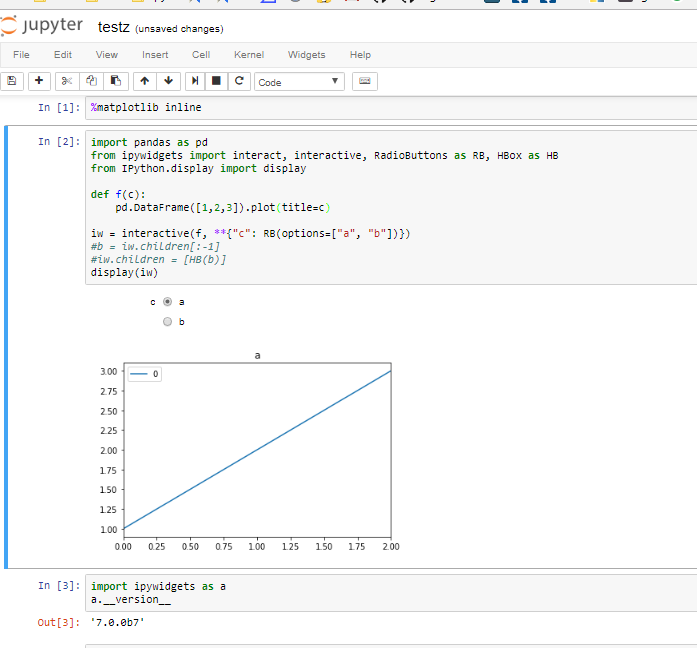Click the In [2]: prompt
The image size is (697, 648).
(59, 142)
